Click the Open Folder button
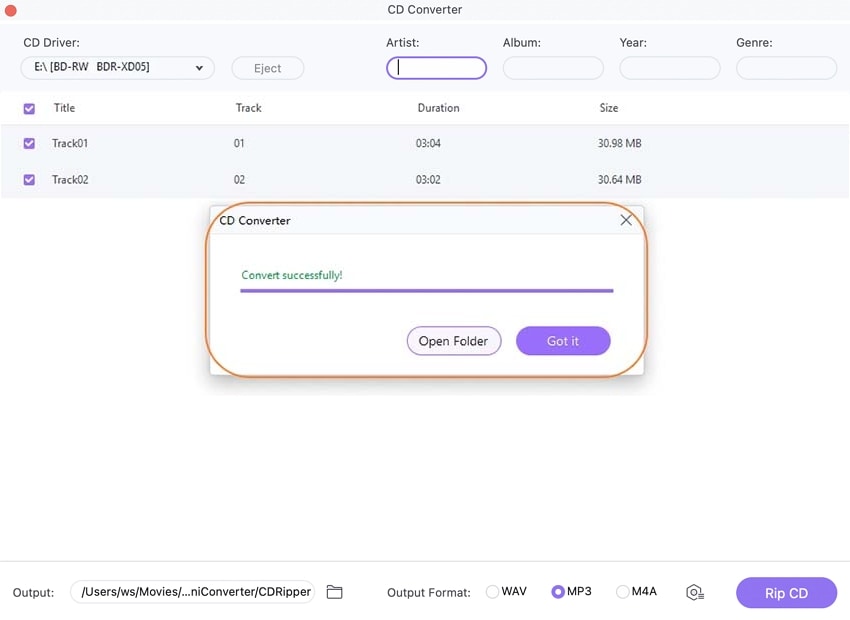 [x=454, y=341]
